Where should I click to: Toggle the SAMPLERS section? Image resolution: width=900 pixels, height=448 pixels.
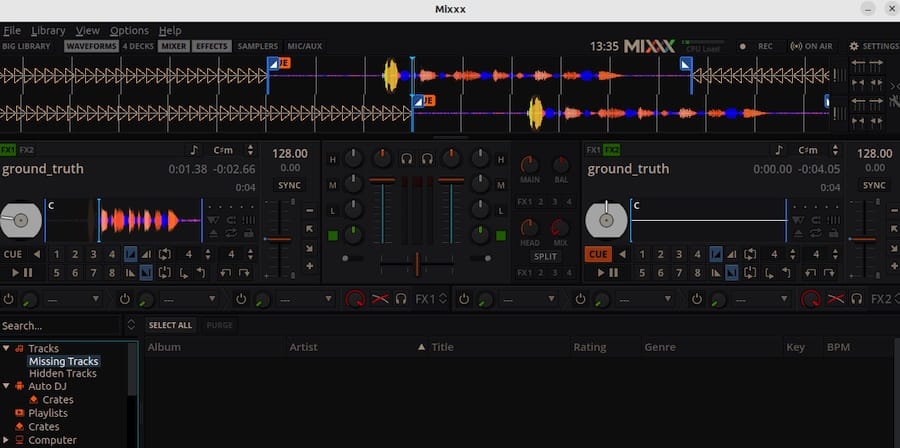[258, 46]
